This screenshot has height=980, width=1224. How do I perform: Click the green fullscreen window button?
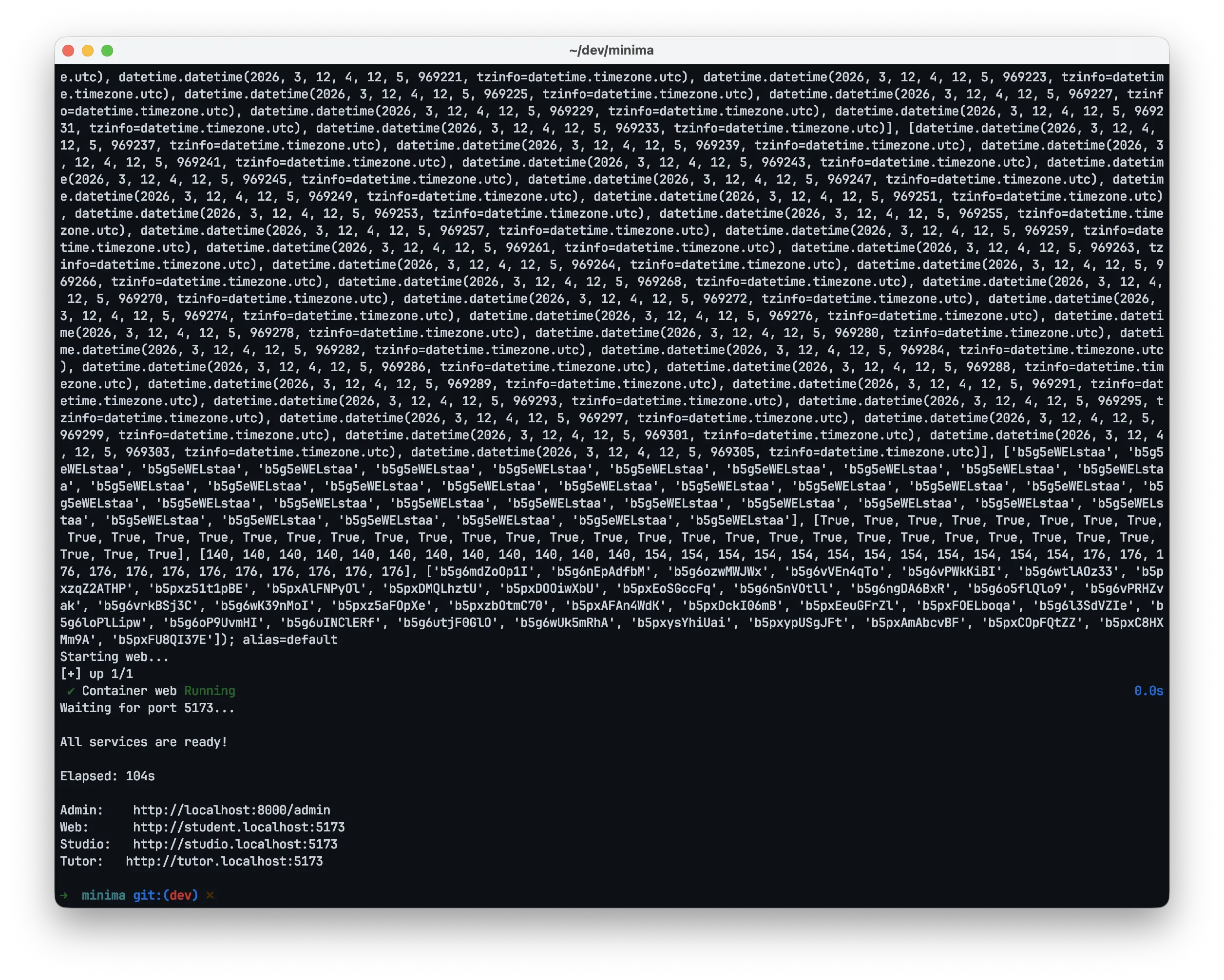[107, 51]
